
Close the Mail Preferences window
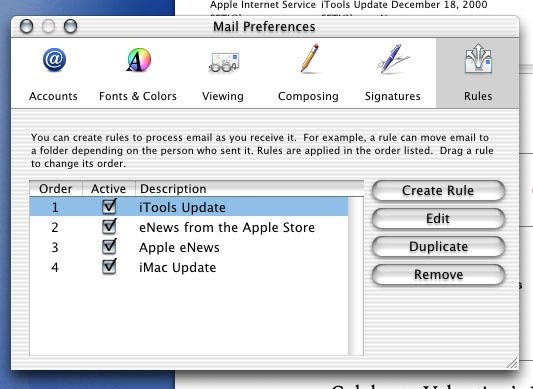(x=26, y=26)
